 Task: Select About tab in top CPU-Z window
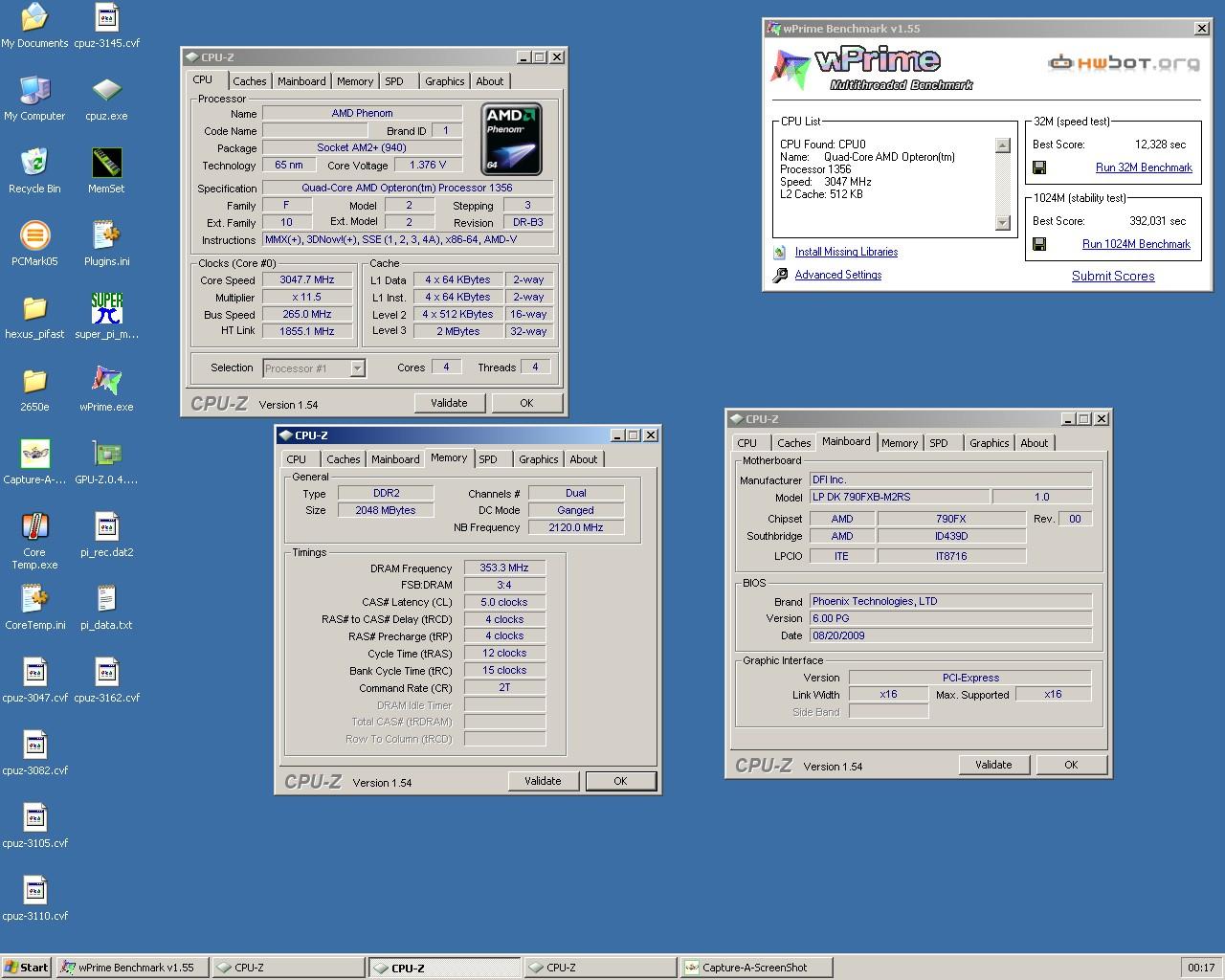pyautogui.click(x=489, y=81)
